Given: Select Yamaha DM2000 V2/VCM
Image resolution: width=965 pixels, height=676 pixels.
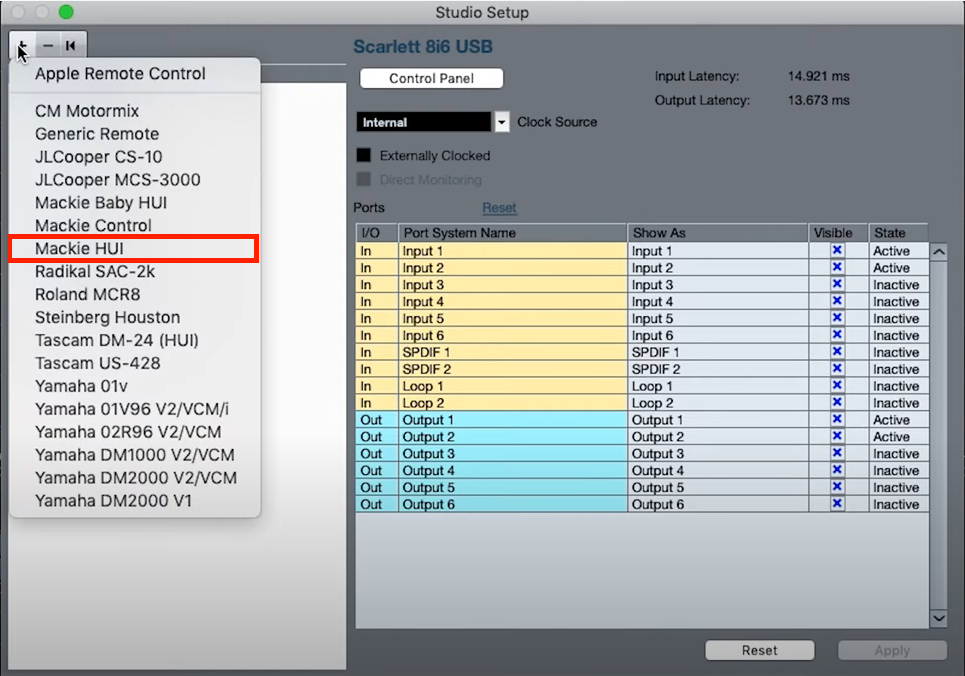Looking at the screenshot, I should point(135,478).
